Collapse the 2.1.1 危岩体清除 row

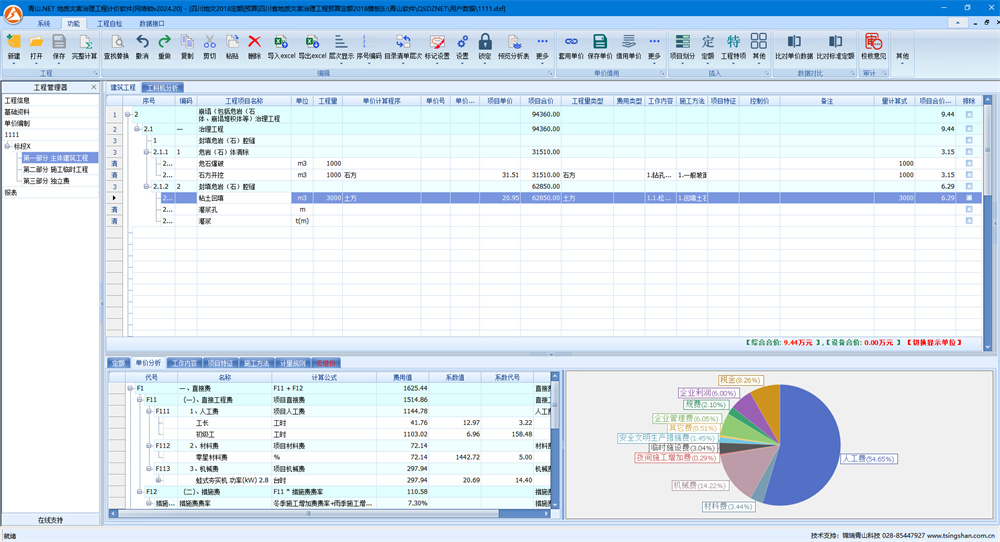(147, 152)
